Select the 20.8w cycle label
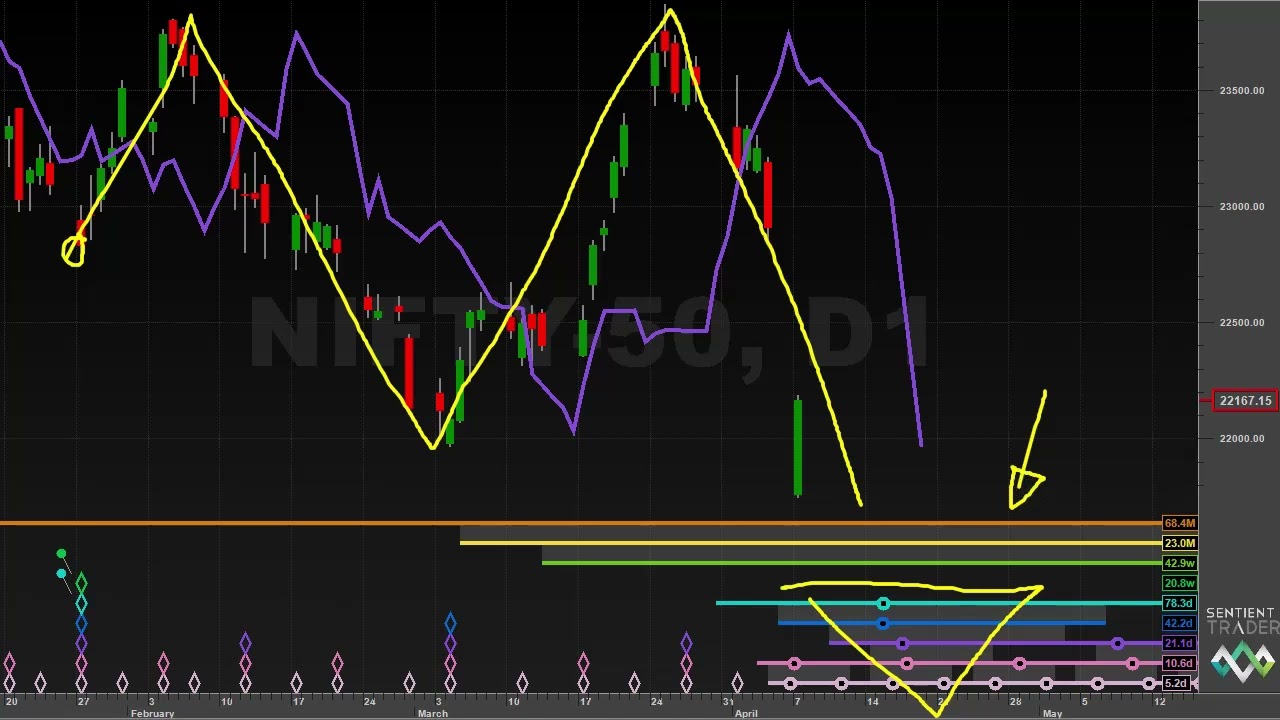The height and width of the screenshot is (720, 1280). [1179, 583]
